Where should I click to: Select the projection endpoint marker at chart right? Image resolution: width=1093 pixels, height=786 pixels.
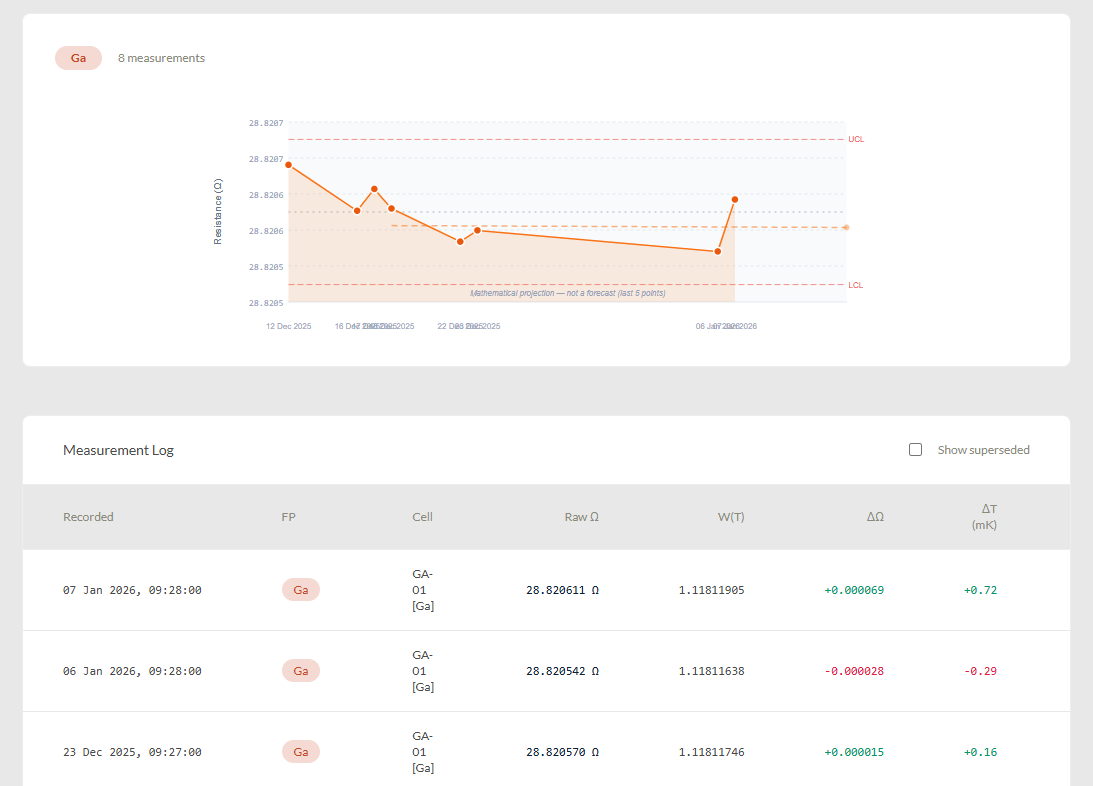(x=846, y=227)
